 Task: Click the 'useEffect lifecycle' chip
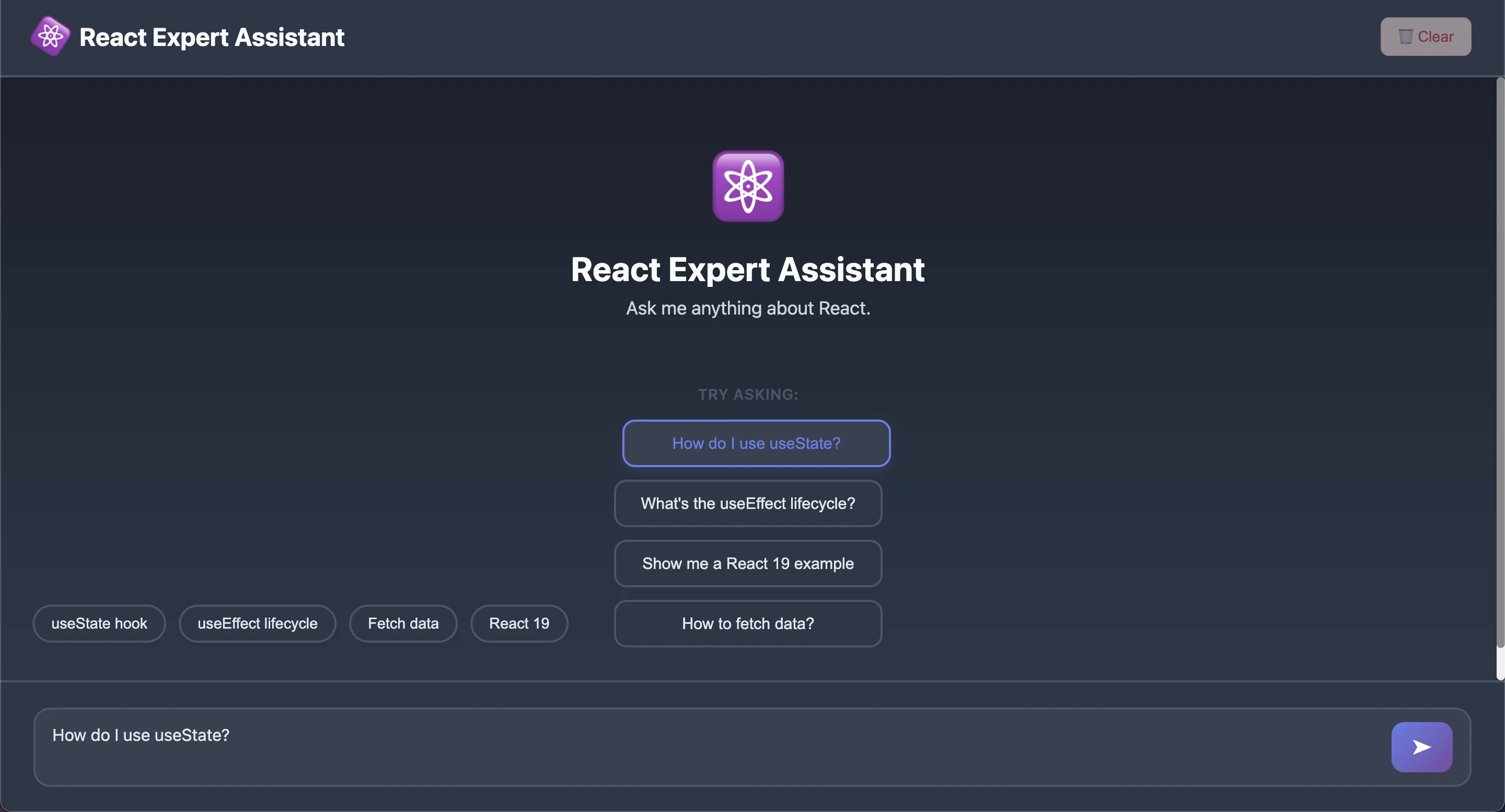point(257,624)
